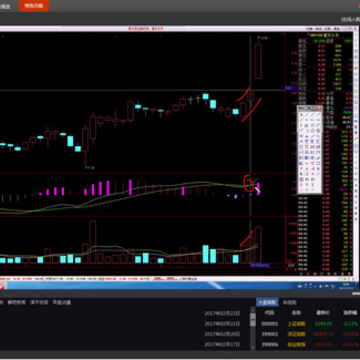Click the system tray clock in taskbar
The width and height of the screenshot is (360, 360).
[x=345, y=285]
